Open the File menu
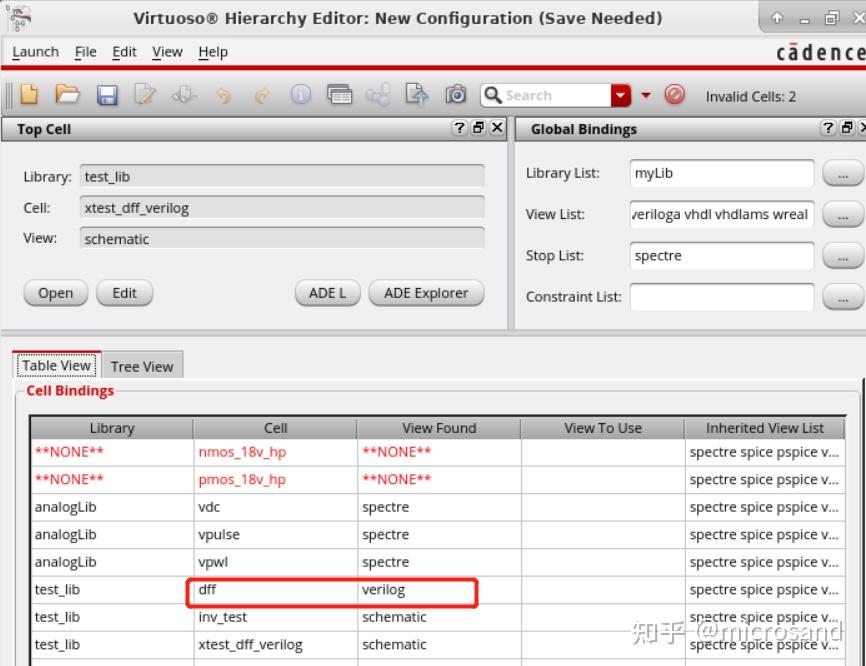The height and width of the screenshot is (666, 866). pyautogui.click(x=86, y=52)
